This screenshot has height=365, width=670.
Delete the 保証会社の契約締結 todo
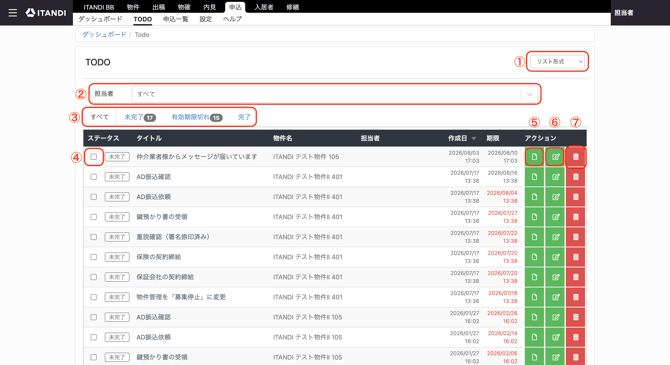[x=576, y=277]
